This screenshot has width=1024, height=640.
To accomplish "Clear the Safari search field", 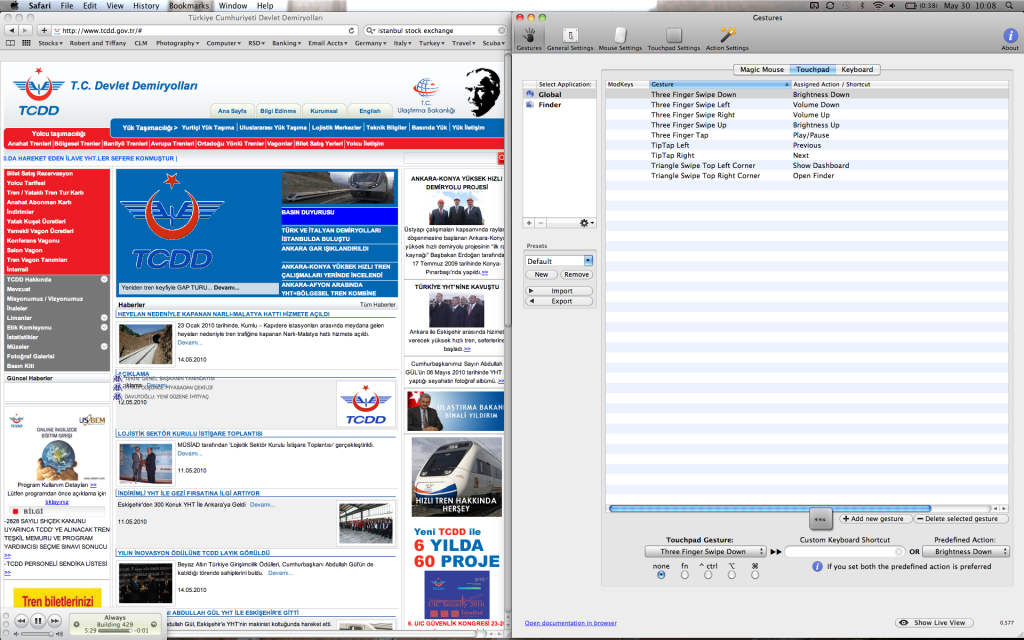I will (x=501, y=30).
